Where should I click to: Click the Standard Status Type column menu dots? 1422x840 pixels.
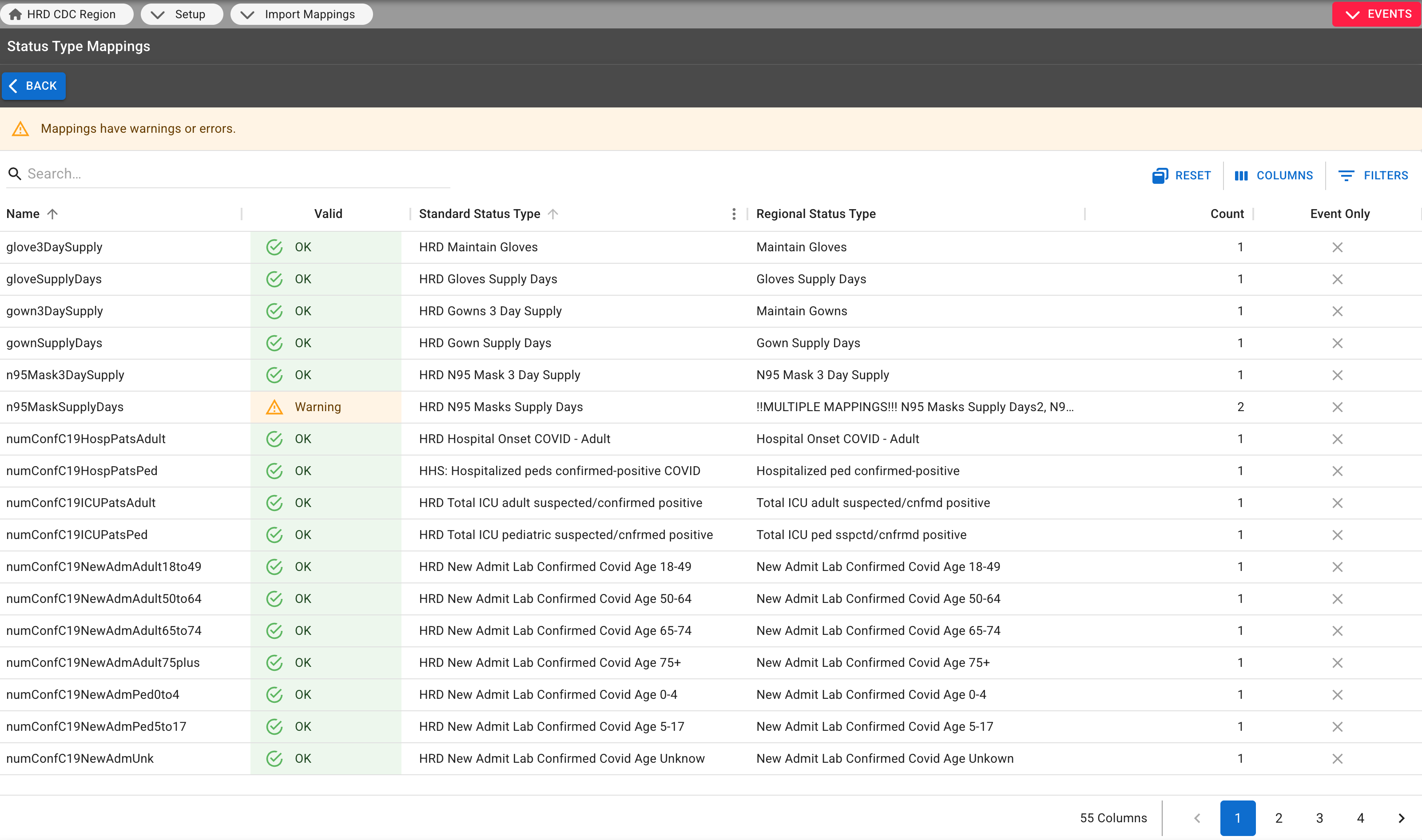[734, 214]
